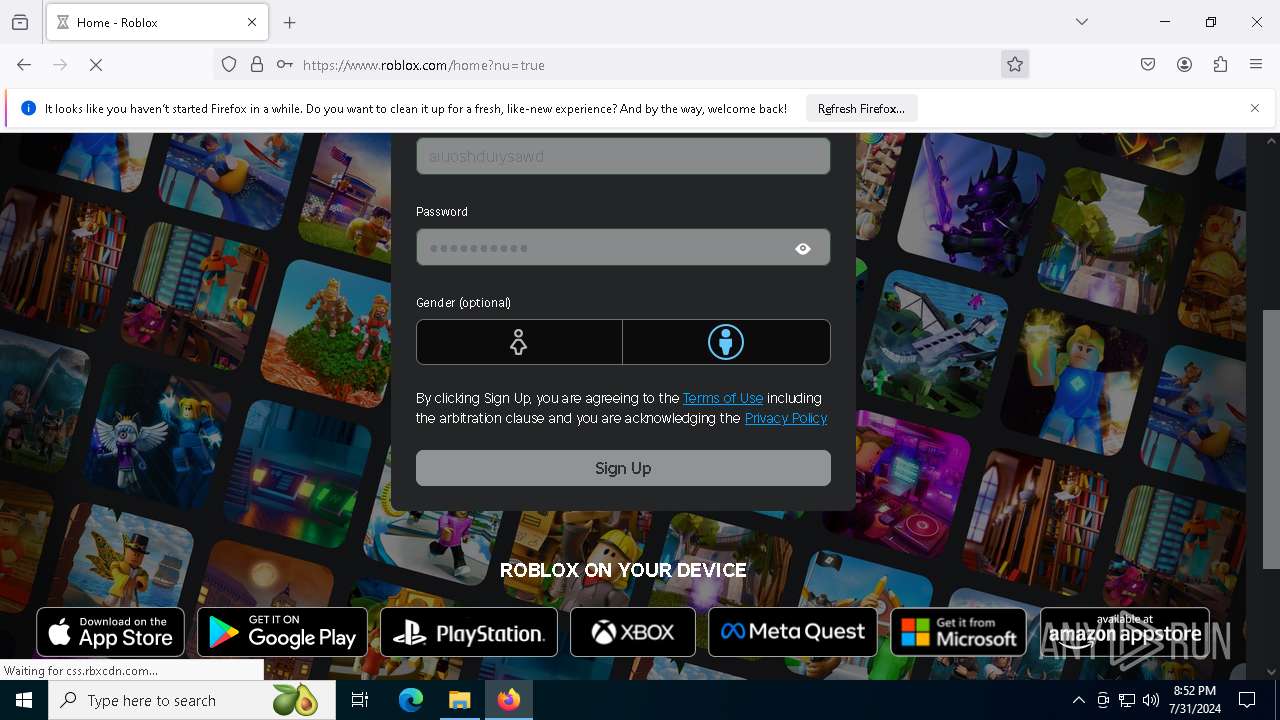Open Firefox recent browsing view icon
1280x720 pixels.
tap(20, 22)
